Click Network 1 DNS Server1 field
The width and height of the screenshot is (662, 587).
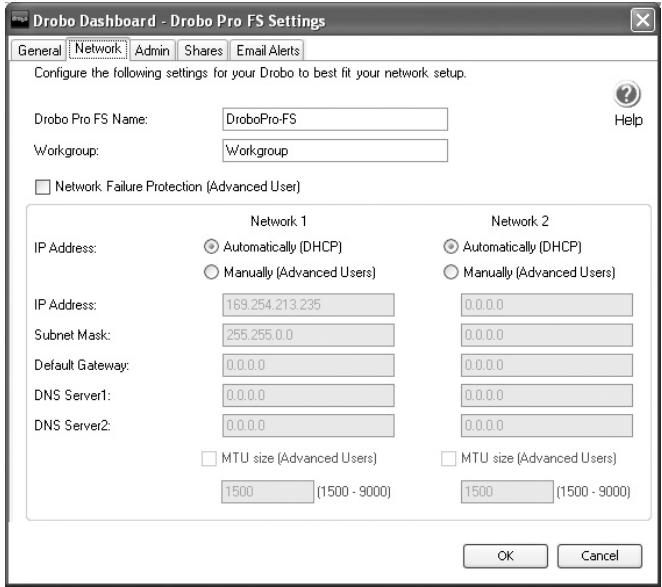coord(308,395)
